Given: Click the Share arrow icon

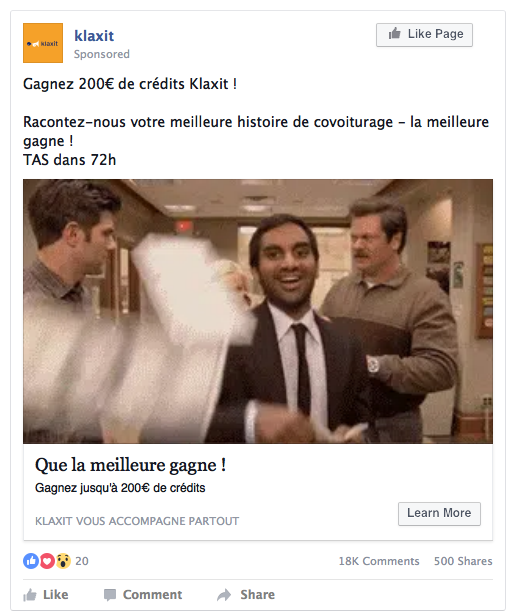Looking at the screenshot, I should click(x=224, y=595).
